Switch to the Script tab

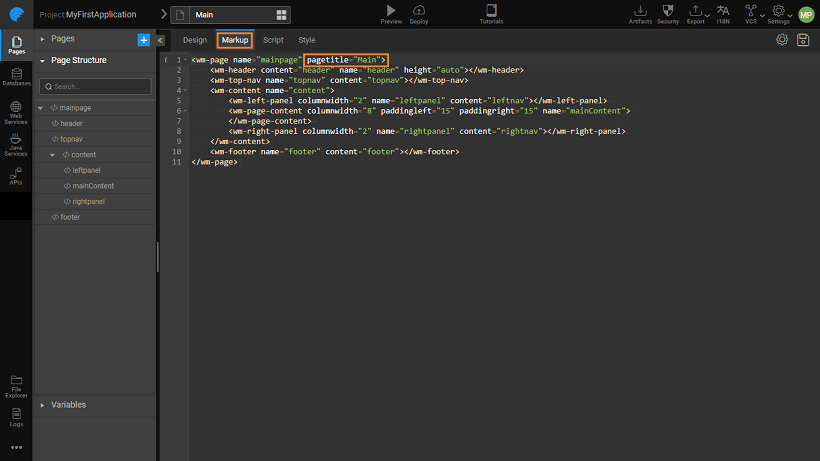tap(273, 40)
